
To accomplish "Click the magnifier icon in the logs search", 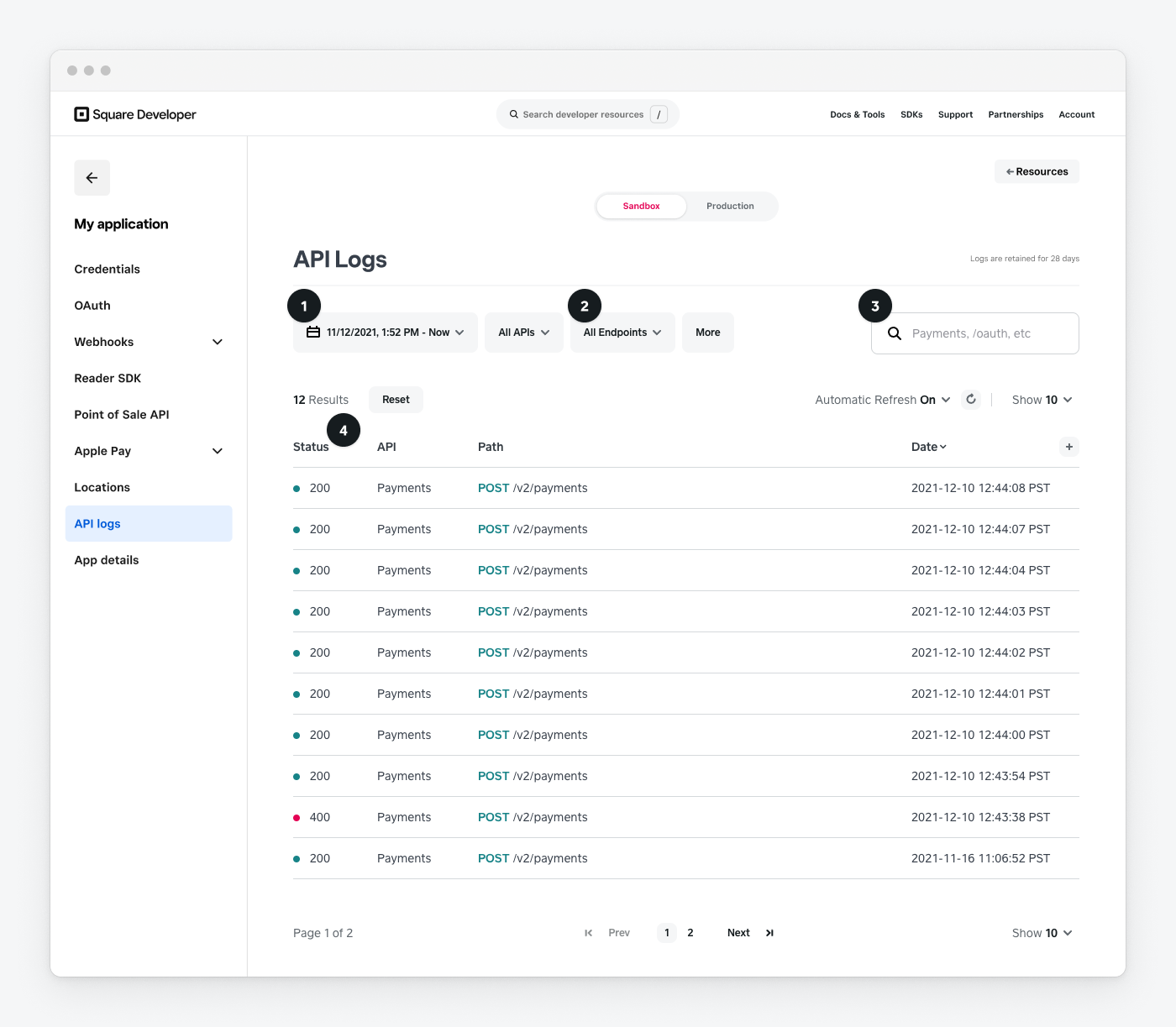I will click(x=895, y=333).
